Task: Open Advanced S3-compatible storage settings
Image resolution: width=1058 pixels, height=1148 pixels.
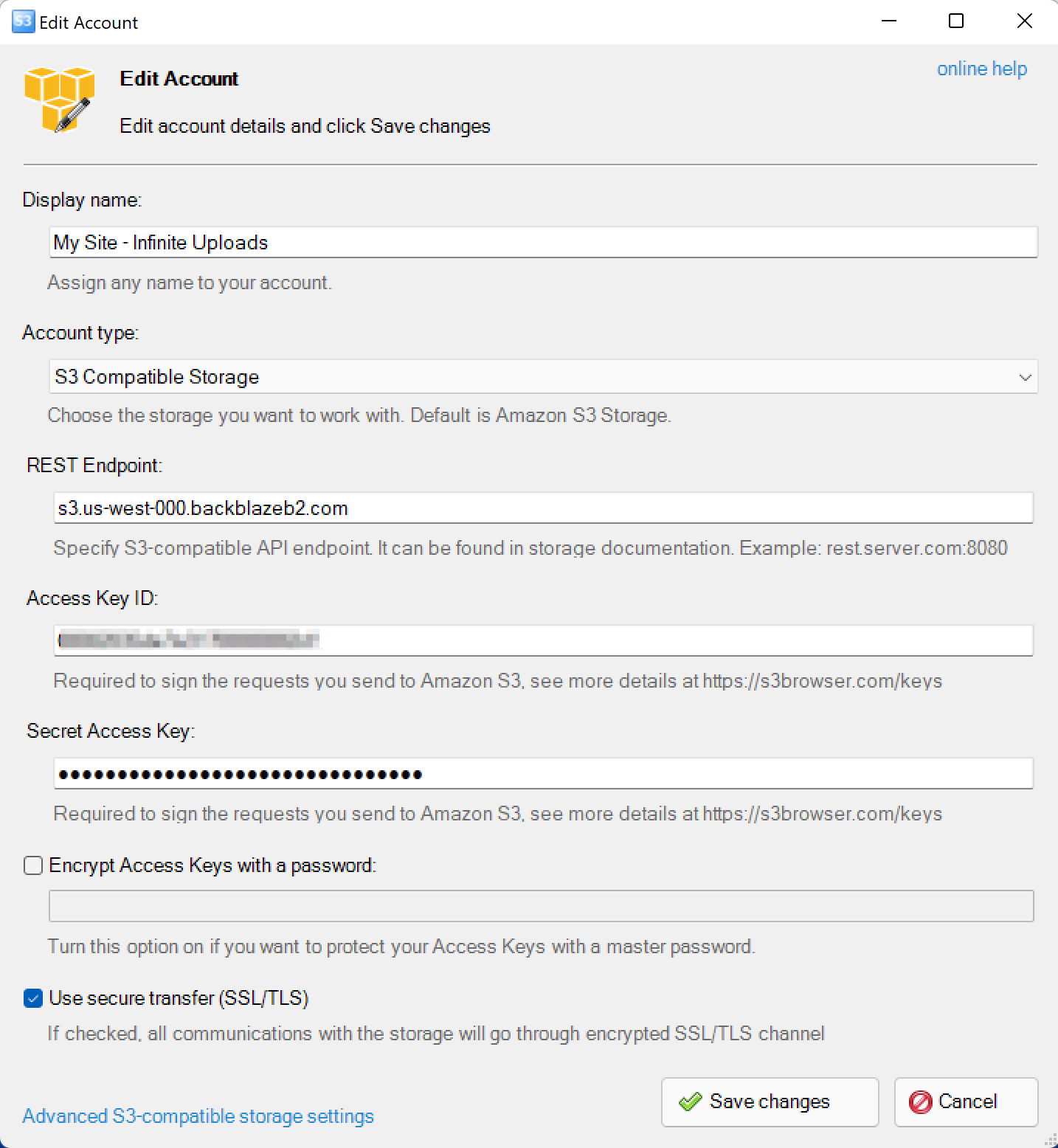Action: 198,1116
